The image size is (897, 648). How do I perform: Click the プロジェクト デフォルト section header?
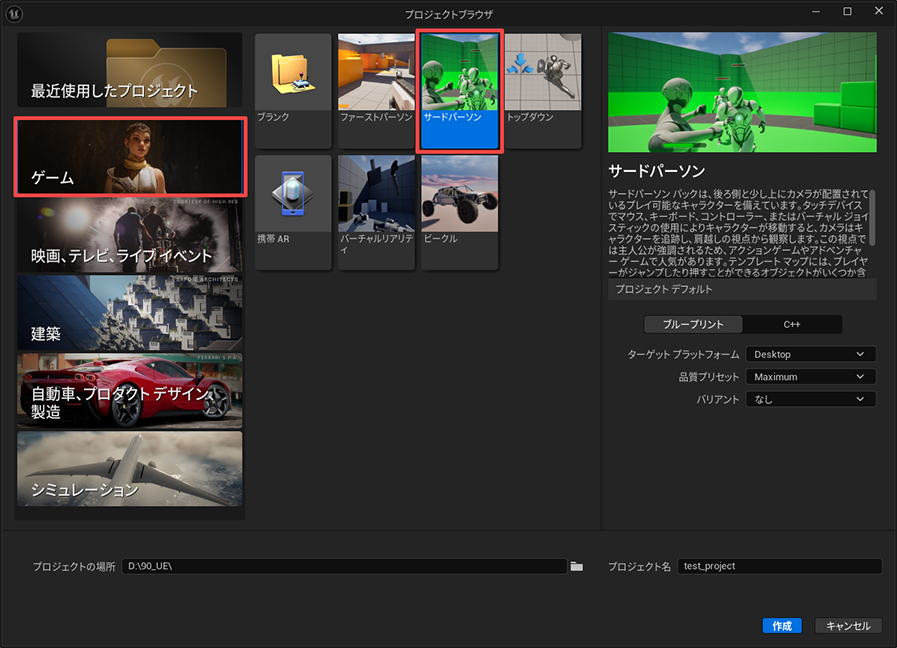coord(742,289)
